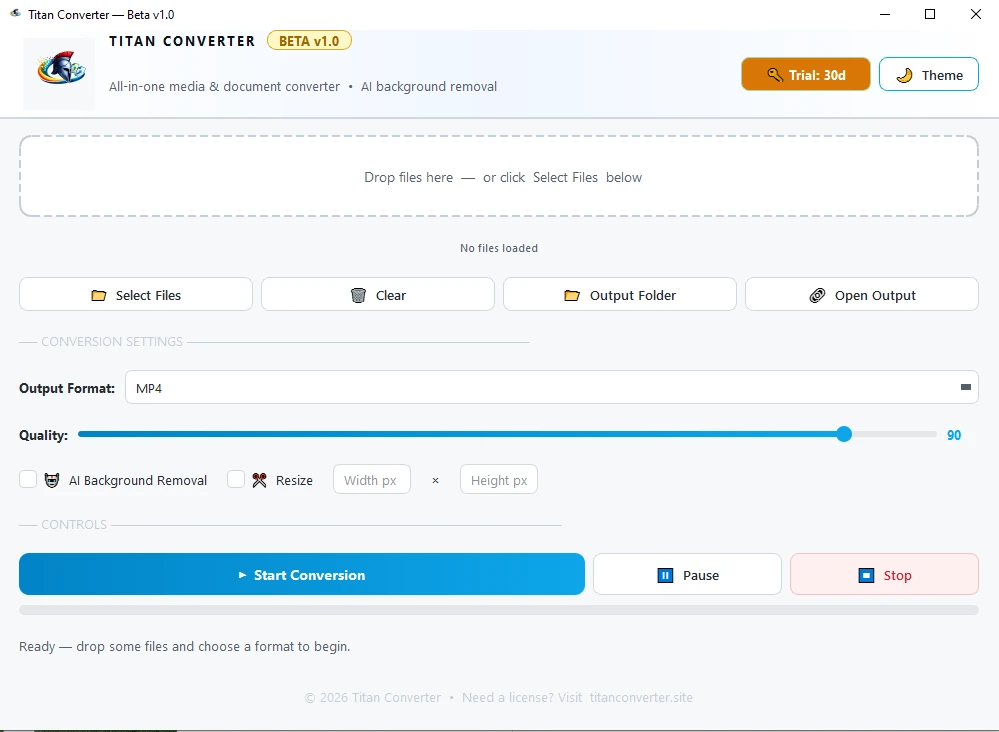The width and height of the screenshot is (999, 732).
Task: Click the trash icon on the Clear button
Action: (358, 294)
